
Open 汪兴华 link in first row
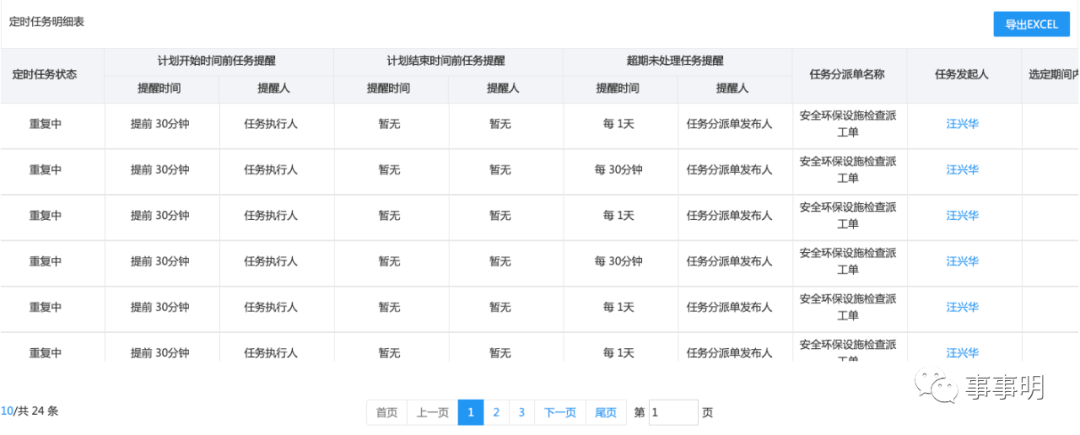(x=962, y=124)
